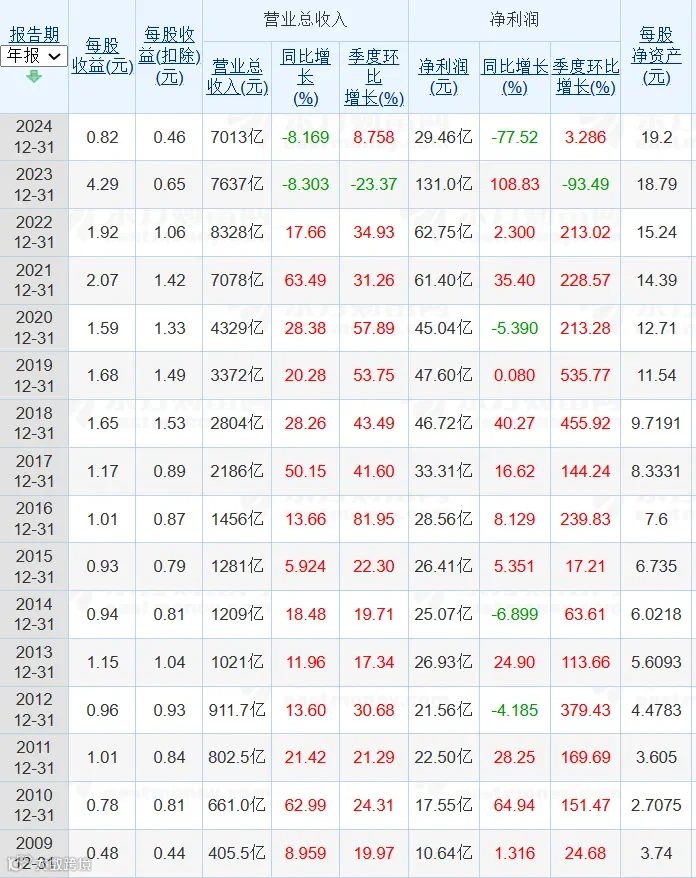Click the 每股收益(元) header link
Screen dimensions: 696x878
102,55
